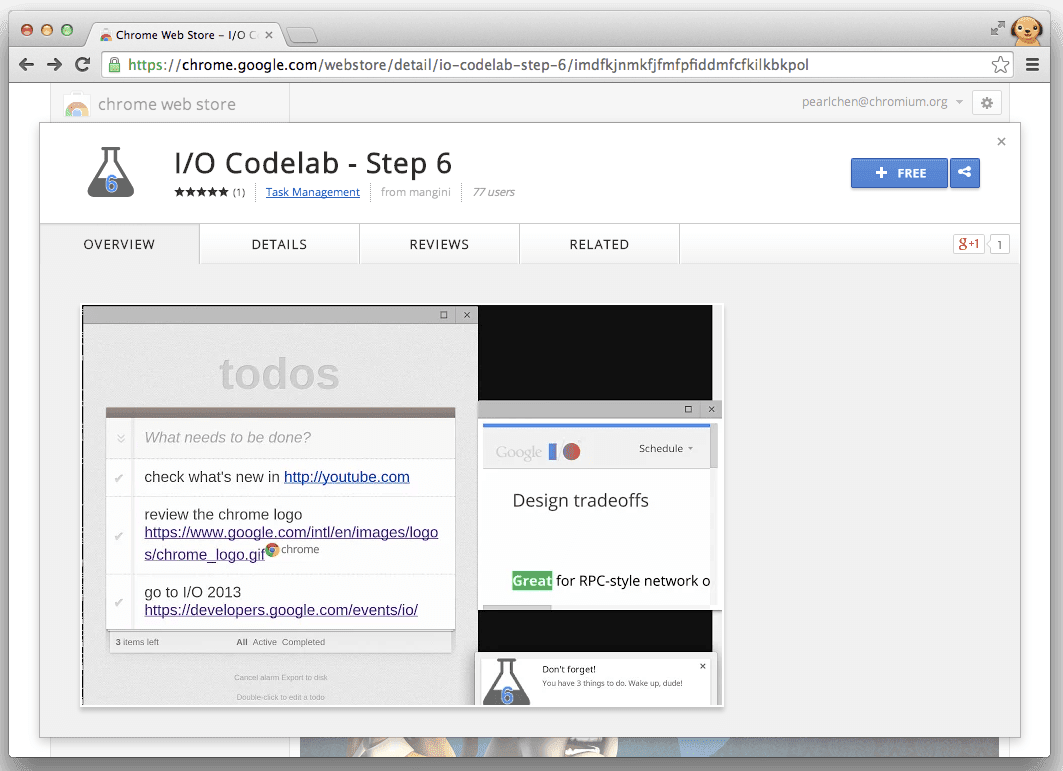Open Chrome's hamburger menu icon
Image resolution: width=1063 pixels, height=771 pixels.
[x=1033, y=63]
